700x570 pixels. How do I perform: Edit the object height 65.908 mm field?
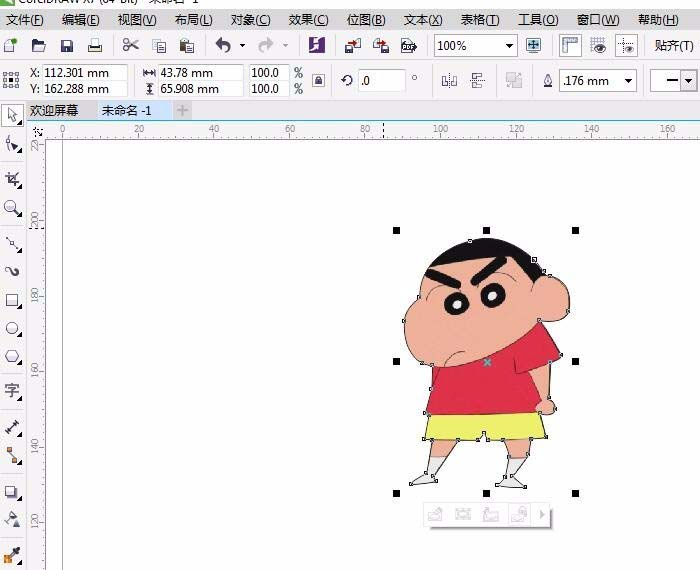tap(200, 88)
